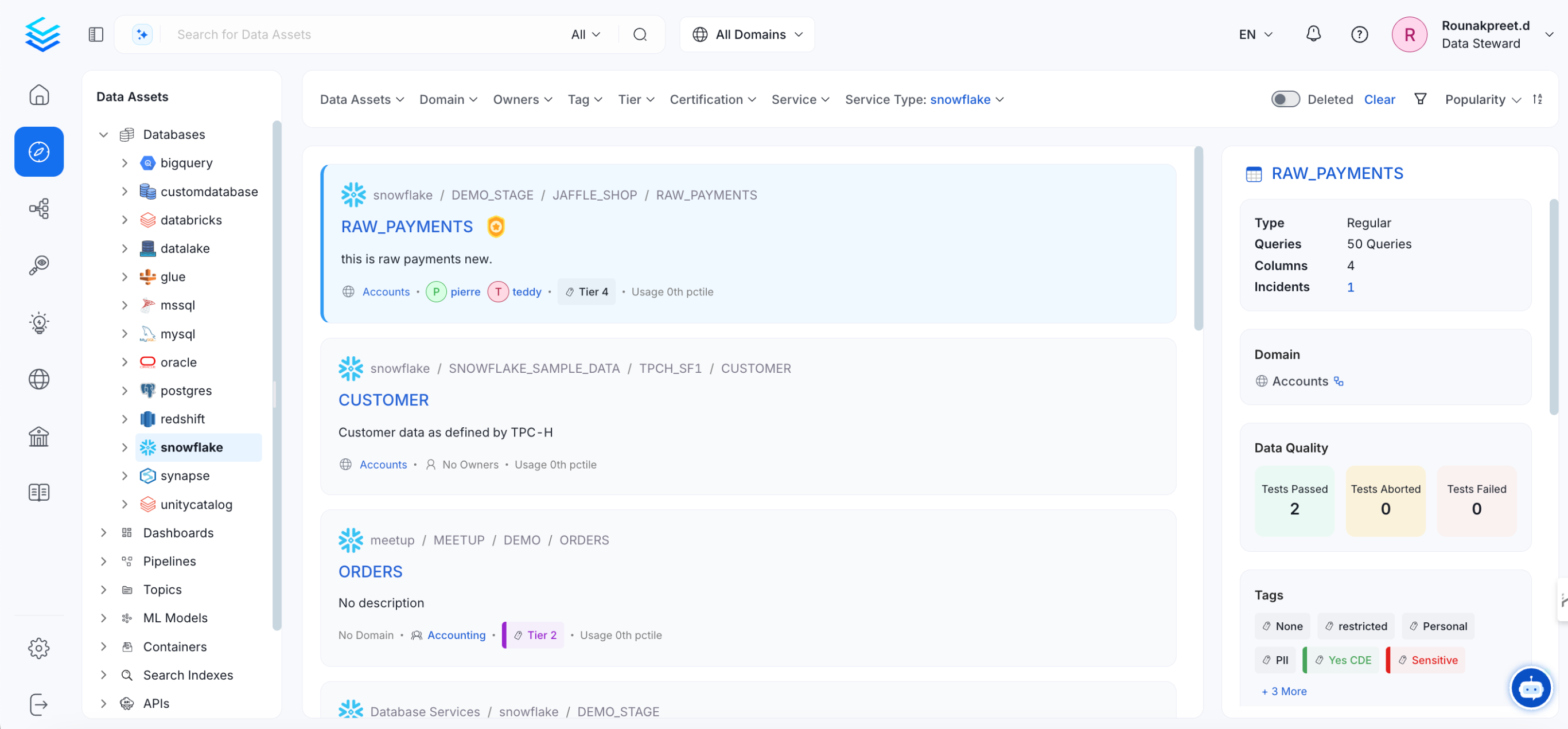Viewport: 1568px width, 729px height.
Task: Open the Home icon in sidebar
Action: [x=39, y=95]
